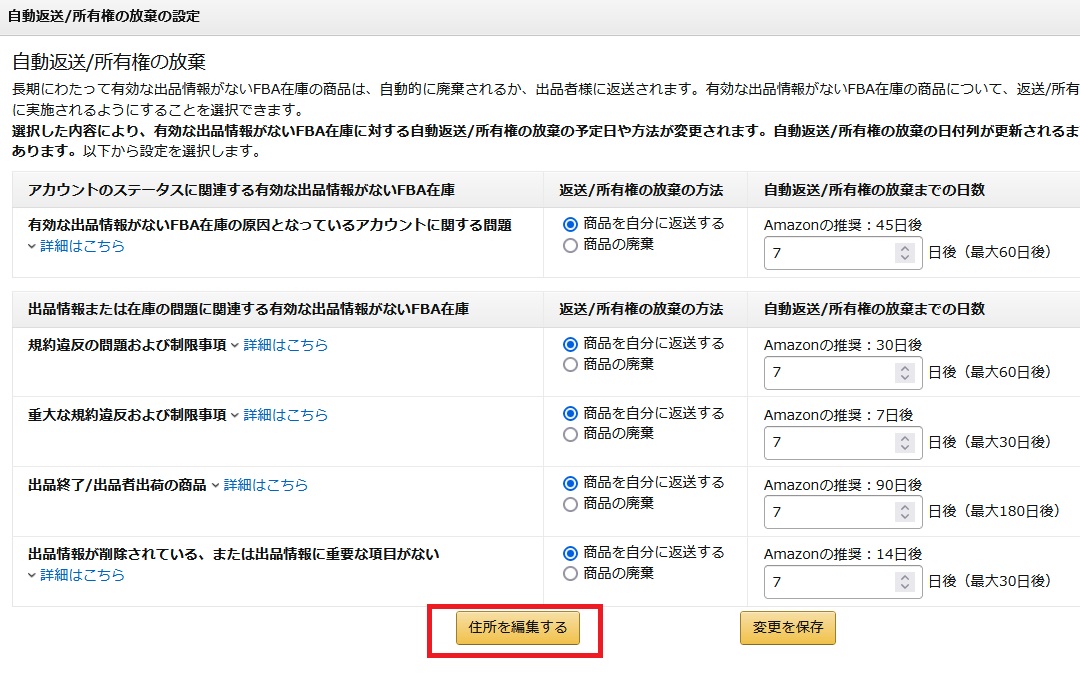The image size is (1080, 688).
Task: Pick 商品の廃棄 for 出品終了/出品者出荷の商品
Action: pyautogui.click(x=570, y=504)
